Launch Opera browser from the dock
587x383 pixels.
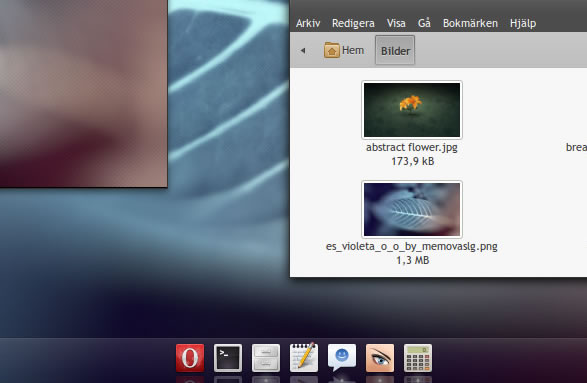pos(190,358)
